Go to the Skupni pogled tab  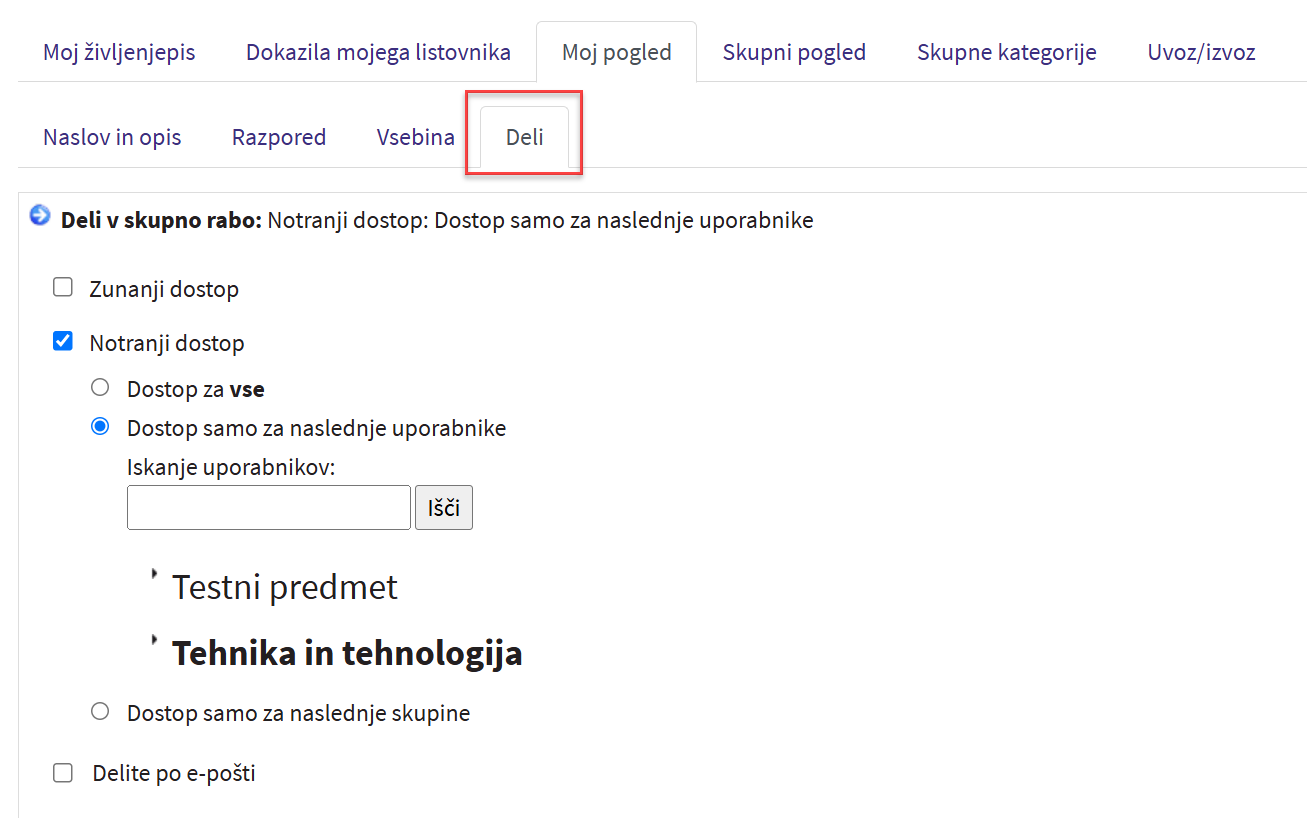[x=794, y=52]
